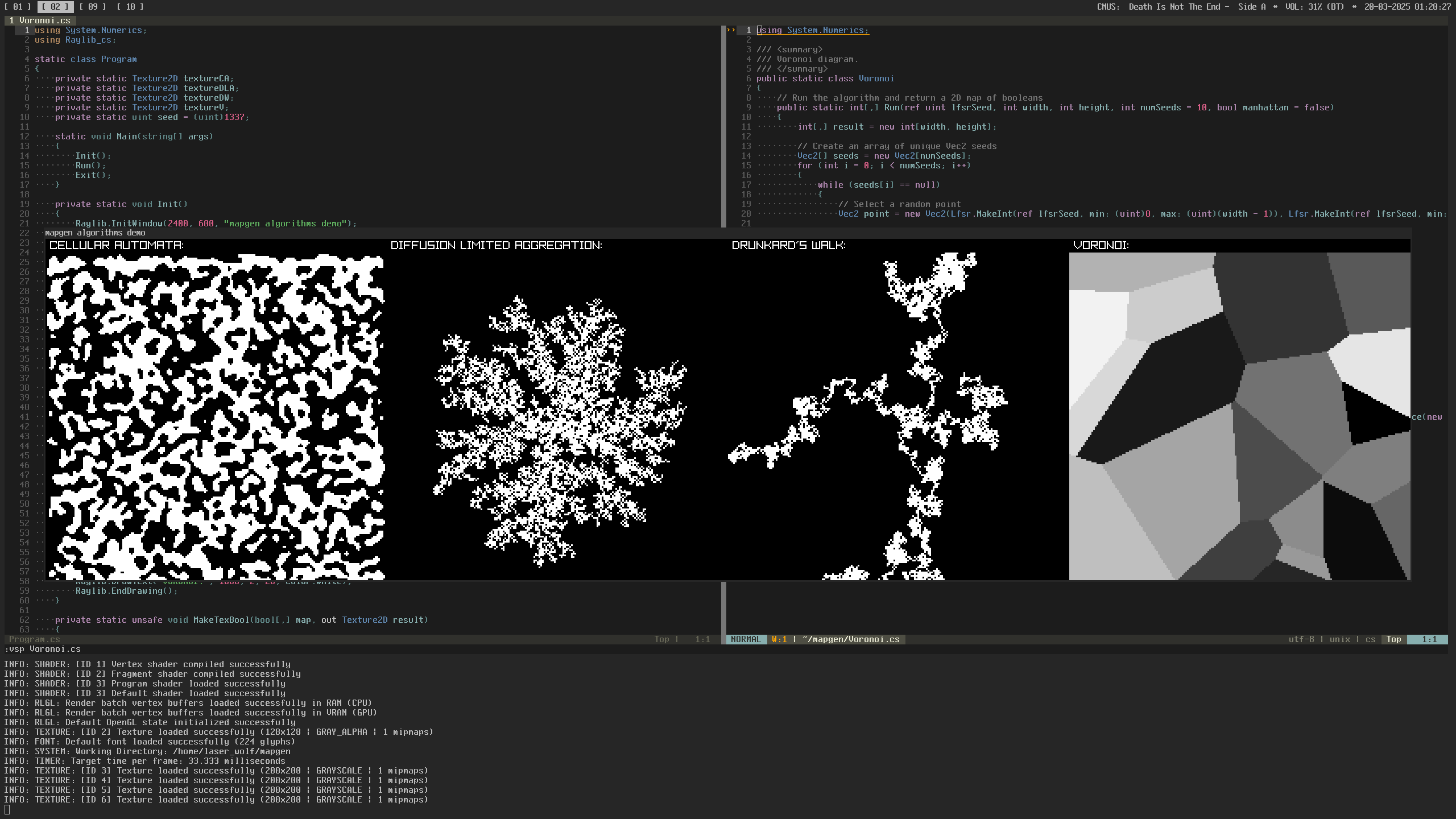
Task: Click the Diffusion Limited Aggregation texture preview
Action: 557,416
